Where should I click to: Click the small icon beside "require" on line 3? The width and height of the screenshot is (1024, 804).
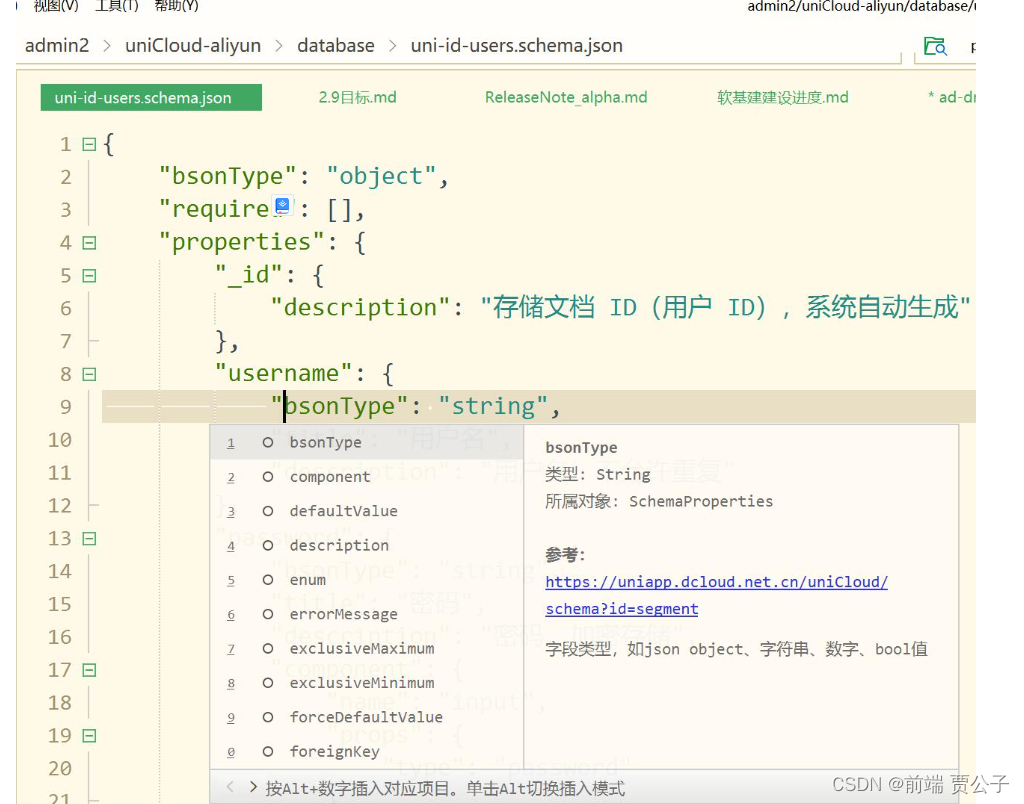tap(282, 205)
